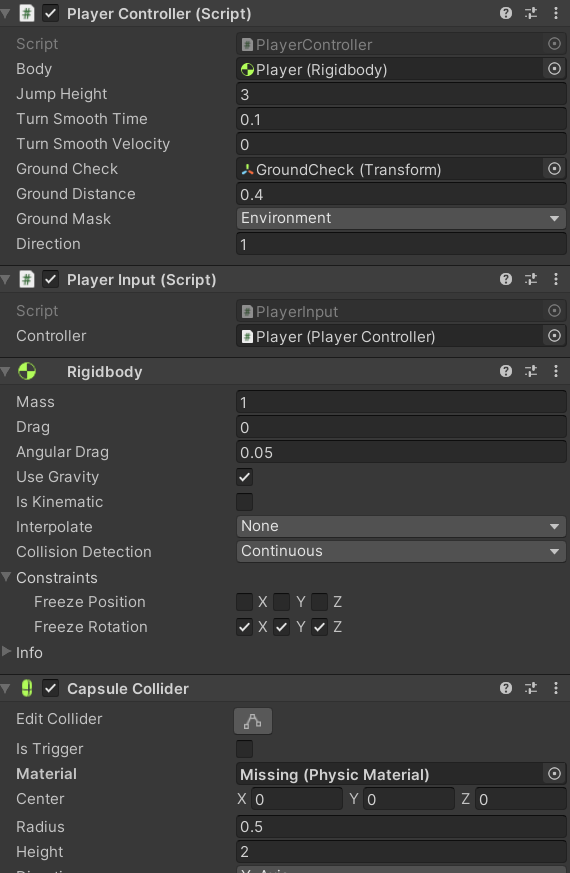Open object picker for Ground Check field
Screen dimensions: 570x873
coord(554,169)
